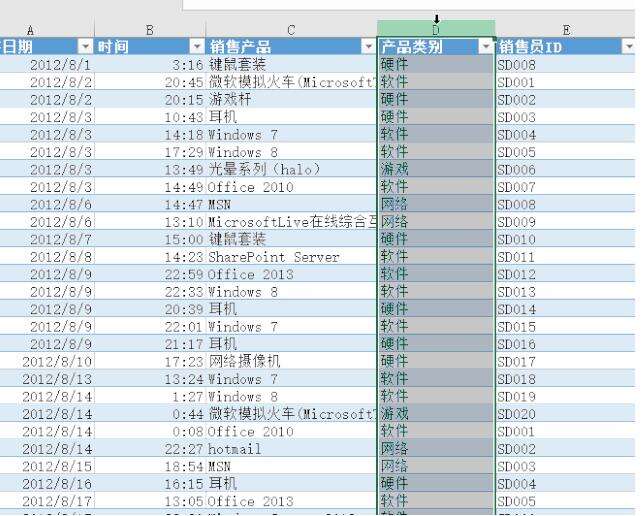The image size is (642, 516).
Task: Select the cell containing hotmail
Action: click(x=291, y=448)
